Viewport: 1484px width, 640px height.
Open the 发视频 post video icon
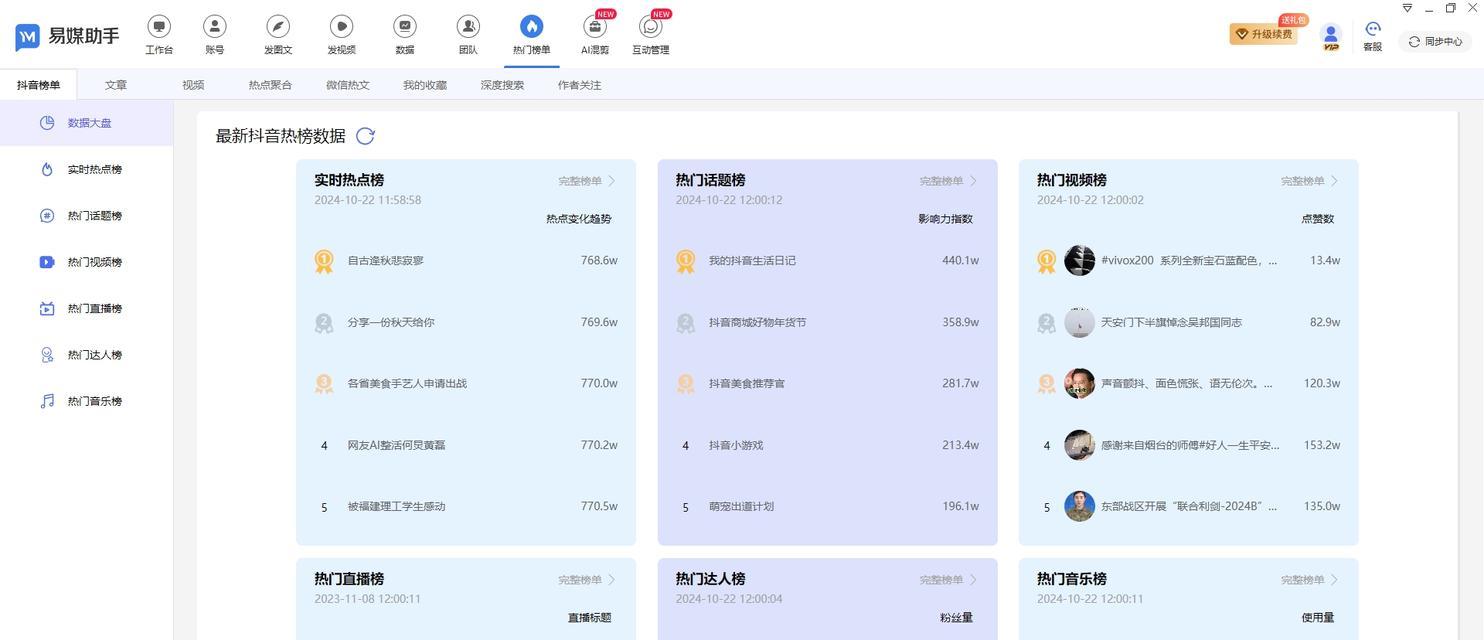(341, 27)
